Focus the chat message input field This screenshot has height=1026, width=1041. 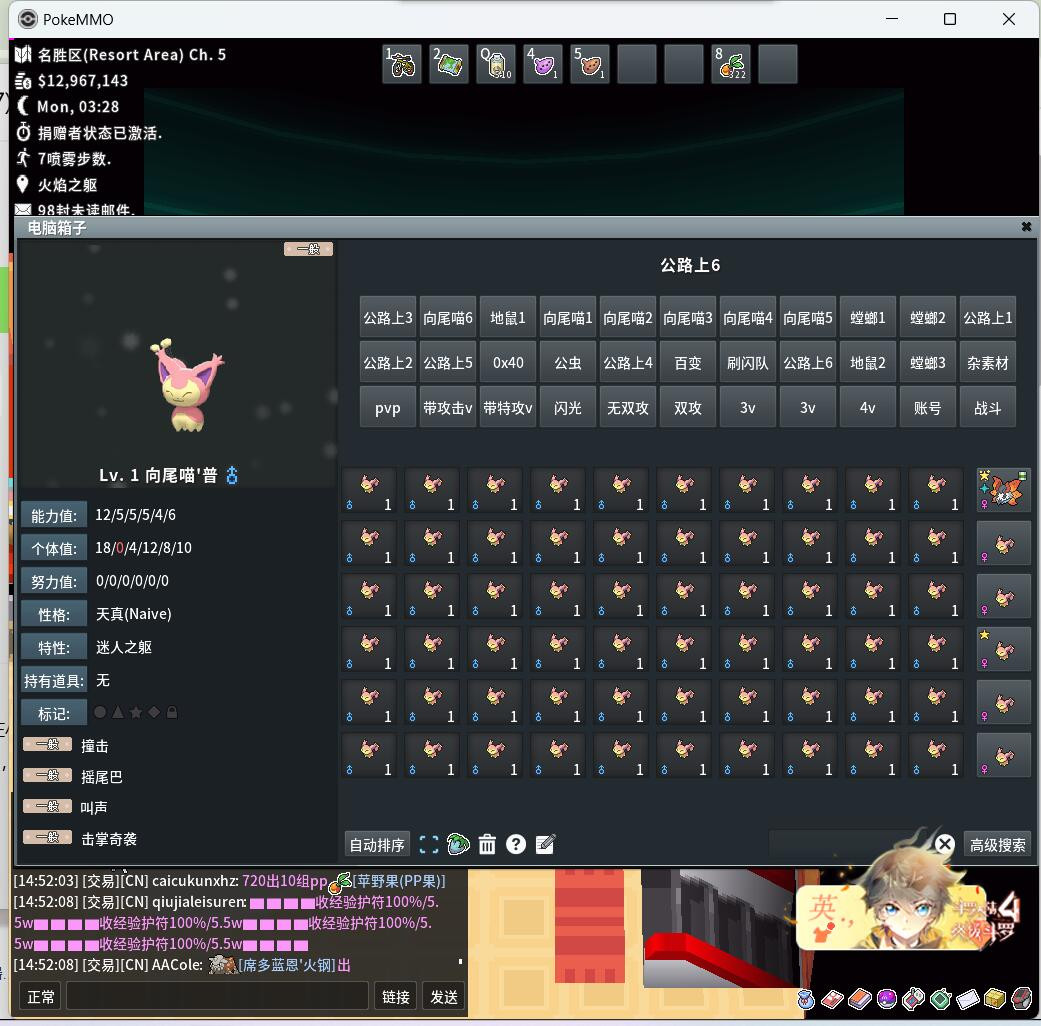pyautogui.click(x=218, y=997)
